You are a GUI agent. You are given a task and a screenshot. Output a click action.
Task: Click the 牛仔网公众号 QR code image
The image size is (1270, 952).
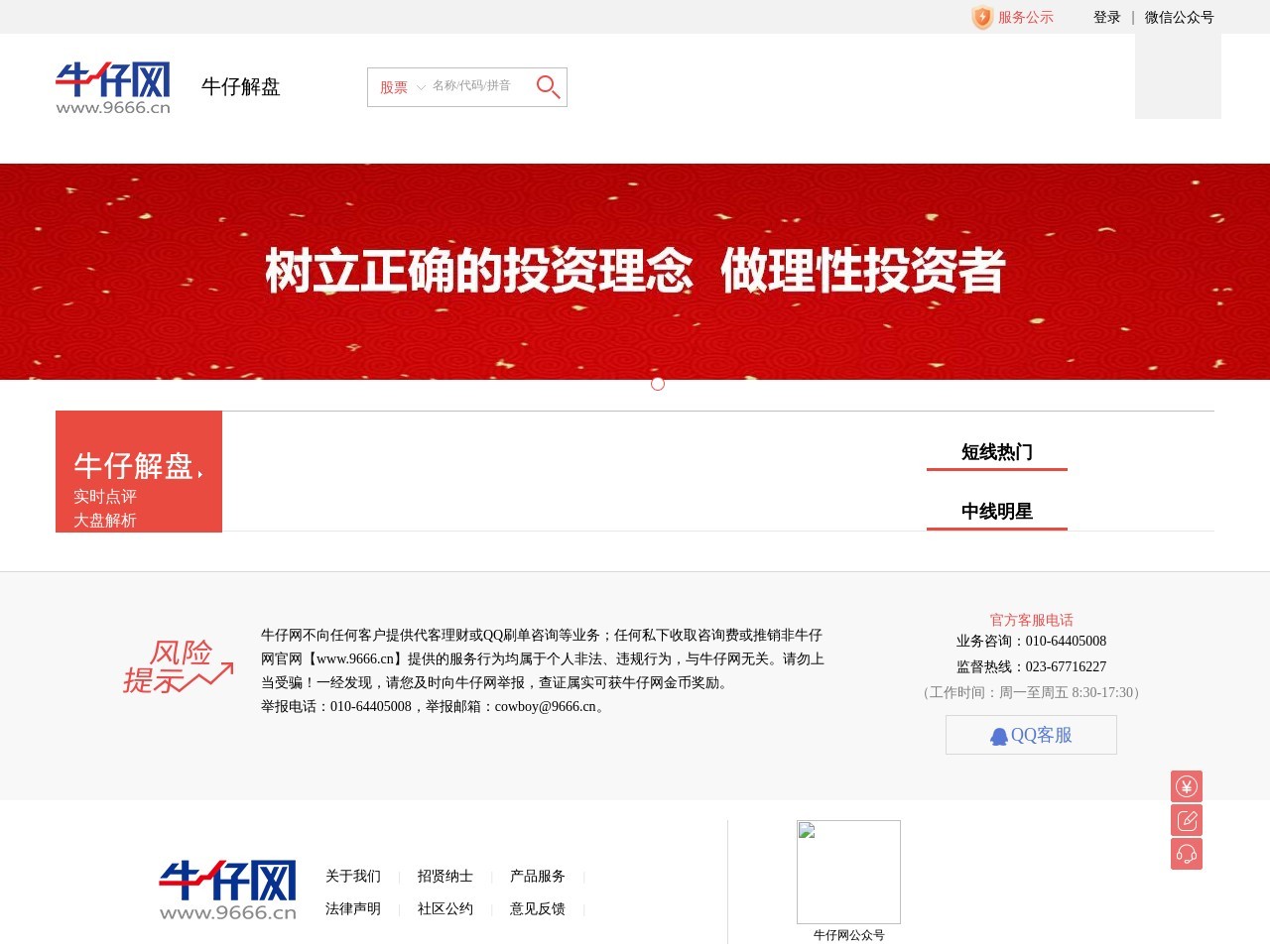[848, 872]
